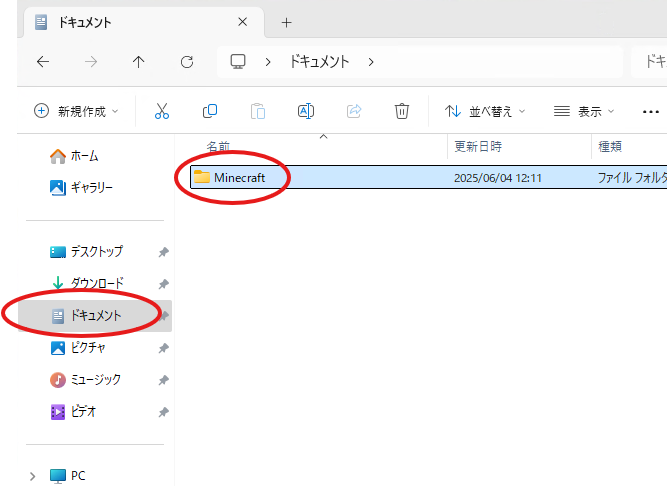Click the search box at right of address bar
The height and width of the screenshot is (486, 667).
[649, 62]
